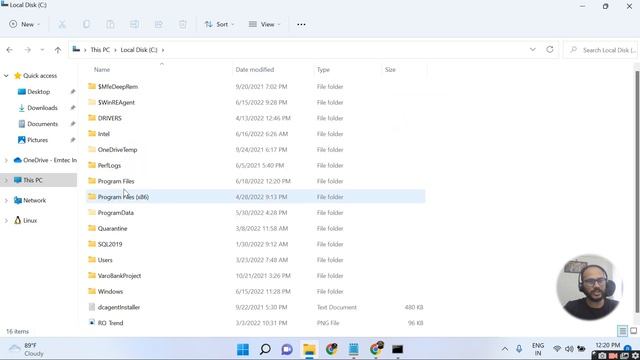Switch to large icons view layout
The image size is (640, 360).
tap(634, 331)
